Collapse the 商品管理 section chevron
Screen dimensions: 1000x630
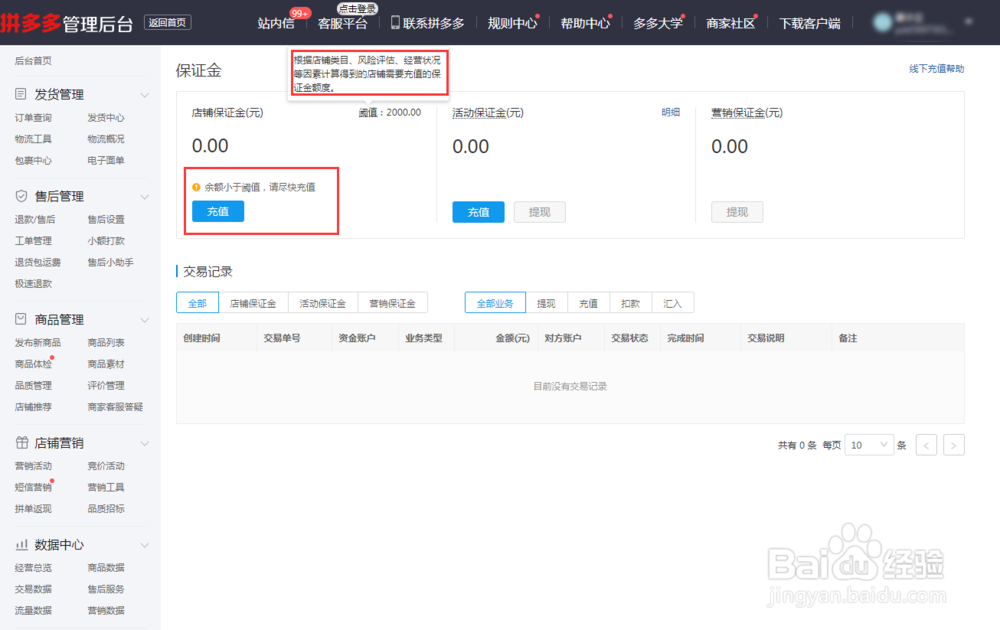pos(145,320)
